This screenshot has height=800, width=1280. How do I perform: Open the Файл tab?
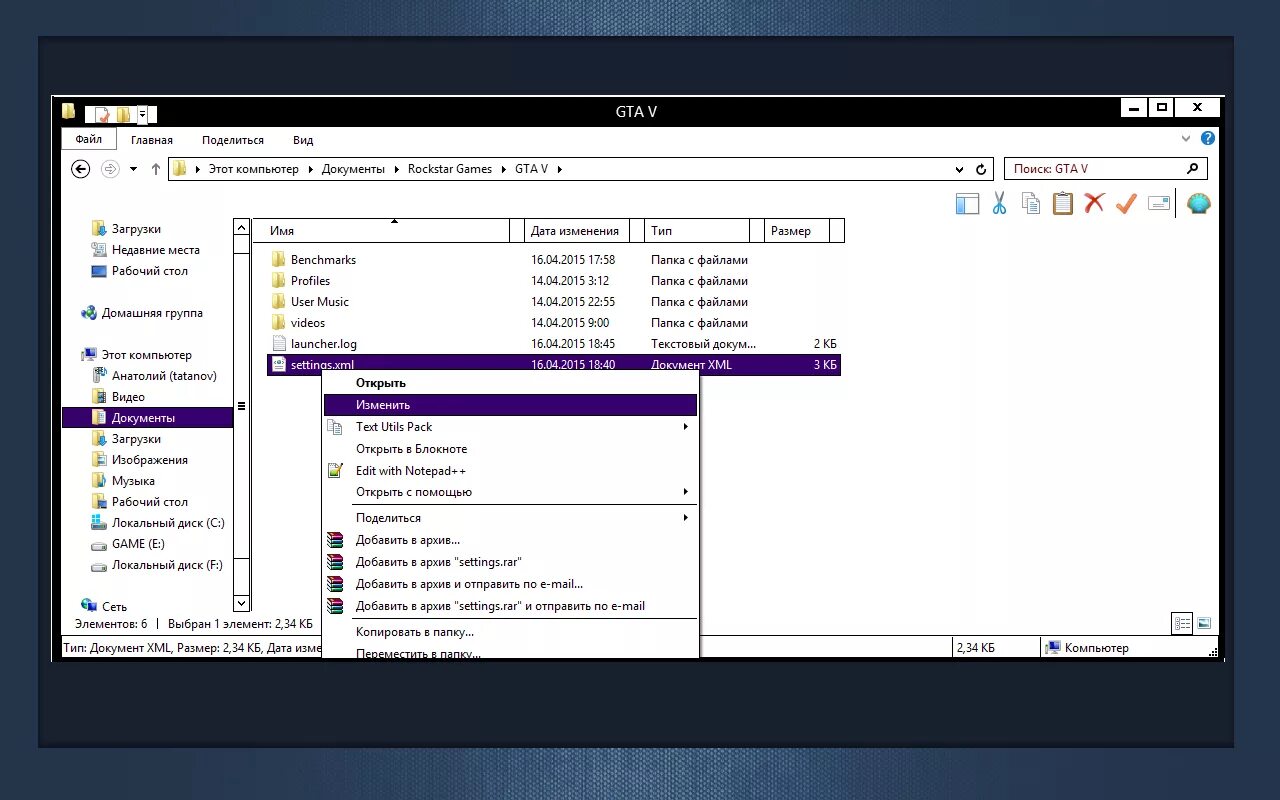pyautogui.click(x=89, y=140)
